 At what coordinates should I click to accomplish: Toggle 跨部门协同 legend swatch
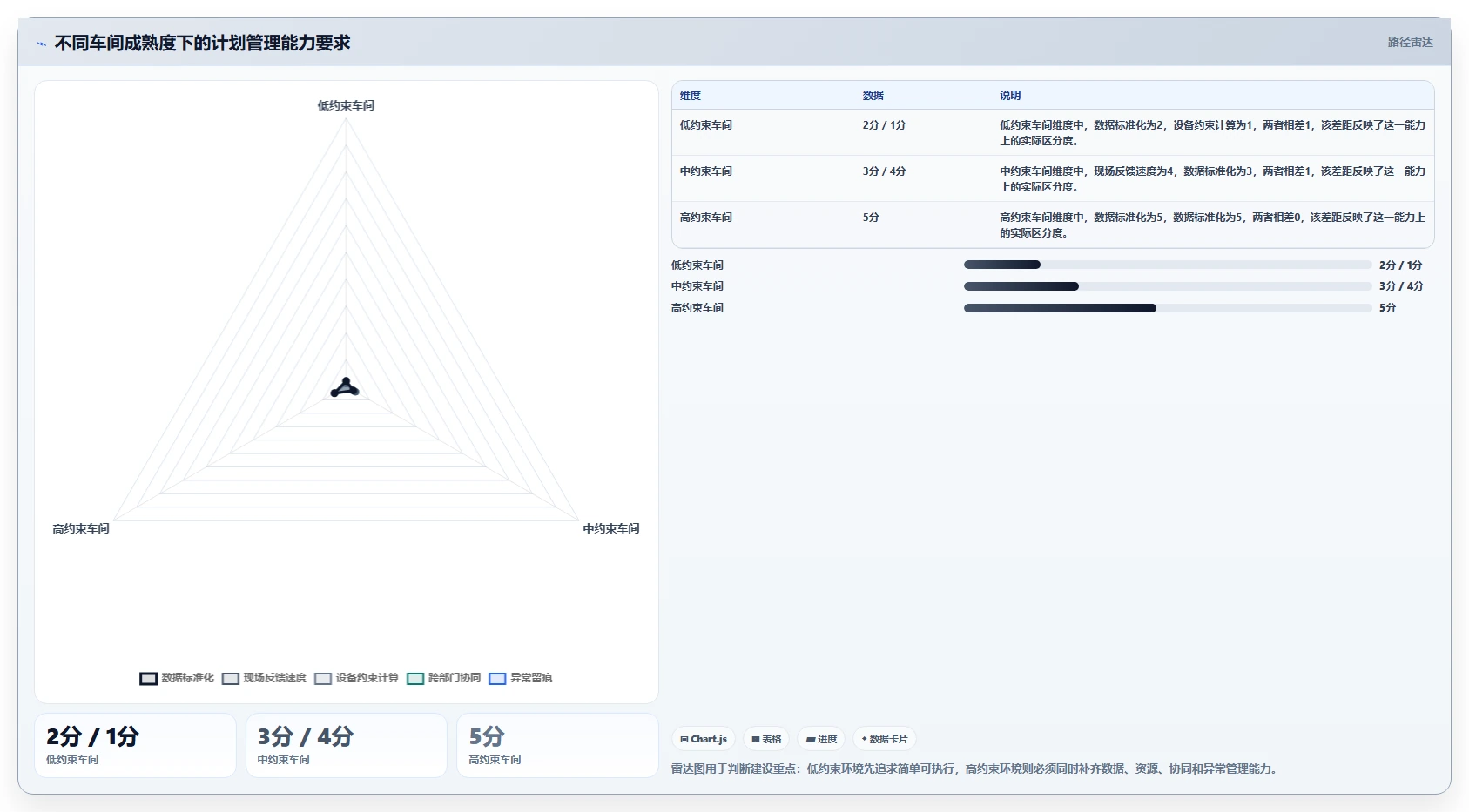point(415,679)
